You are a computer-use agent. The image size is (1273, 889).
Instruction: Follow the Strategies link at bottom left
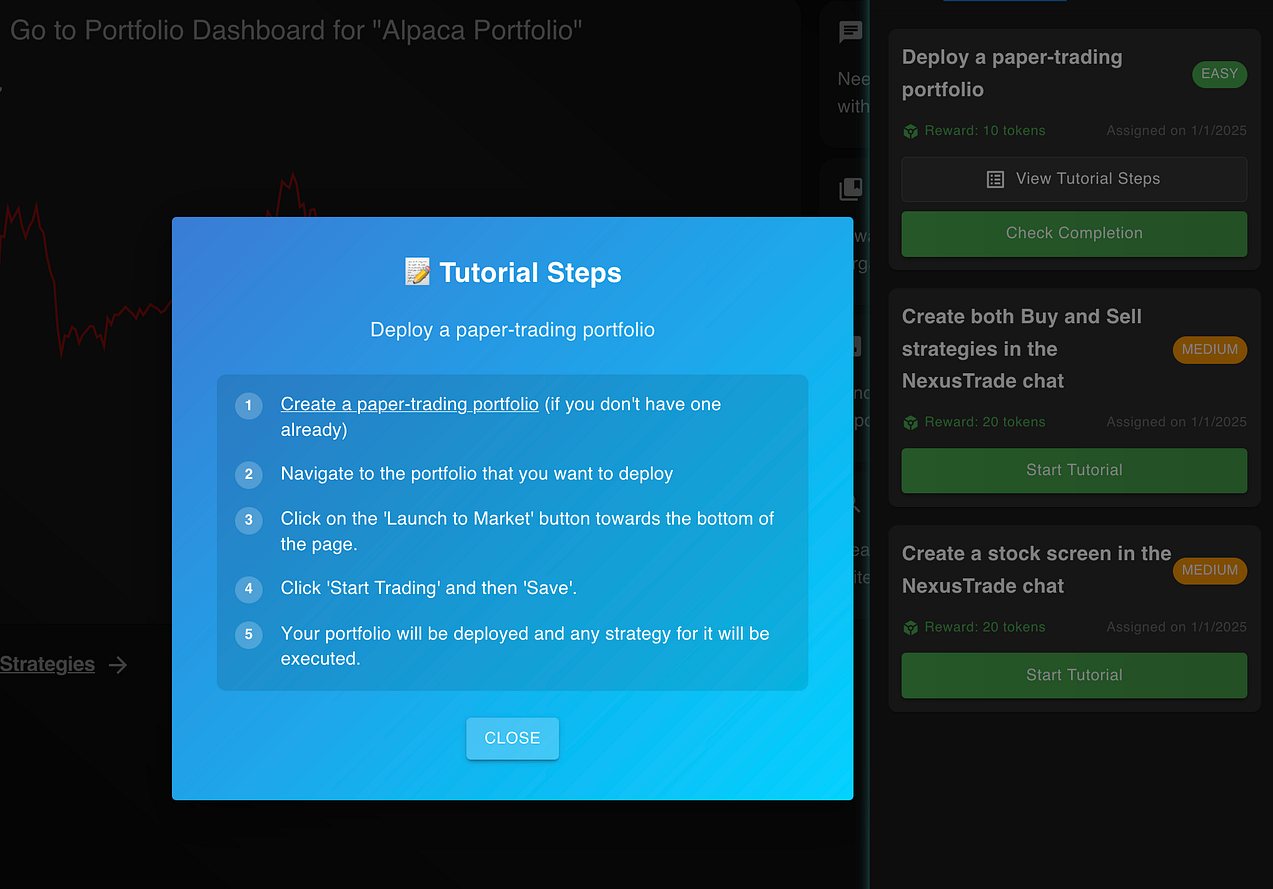click(47, 663)
